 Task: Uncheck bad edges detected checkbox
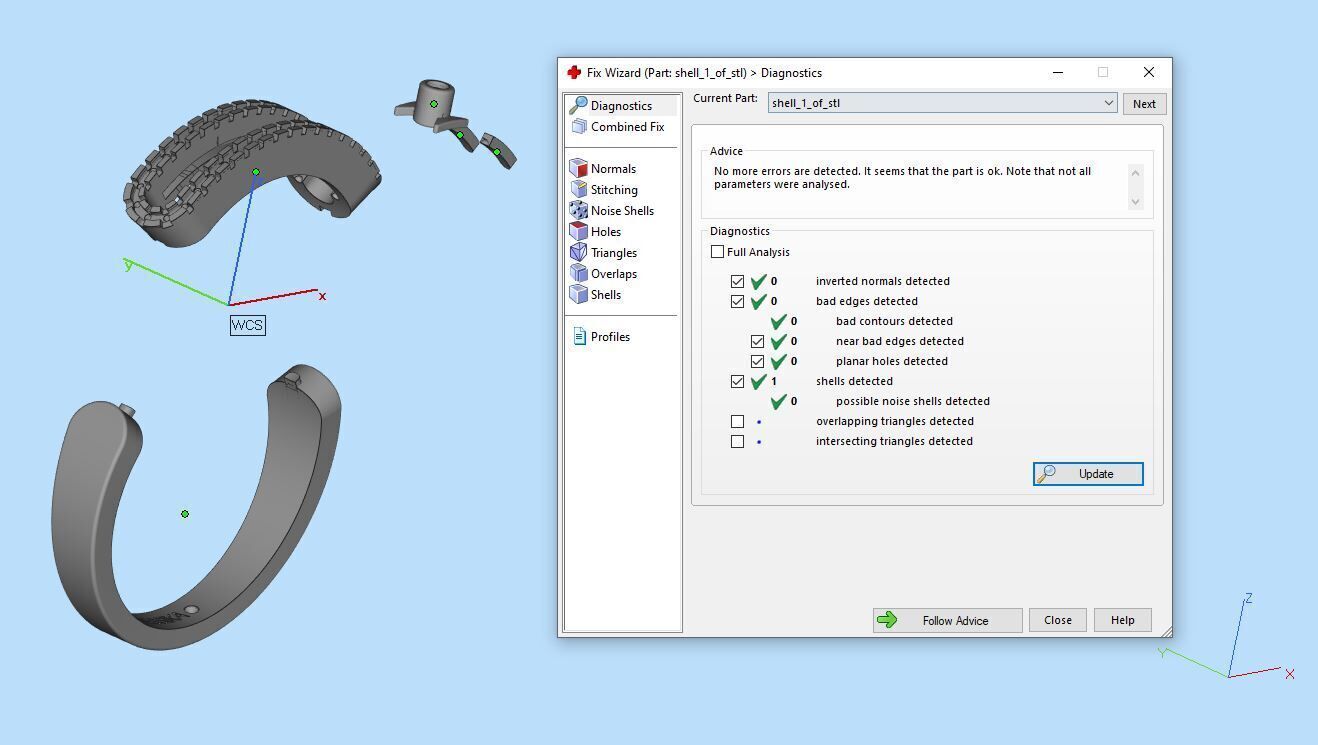738,301
